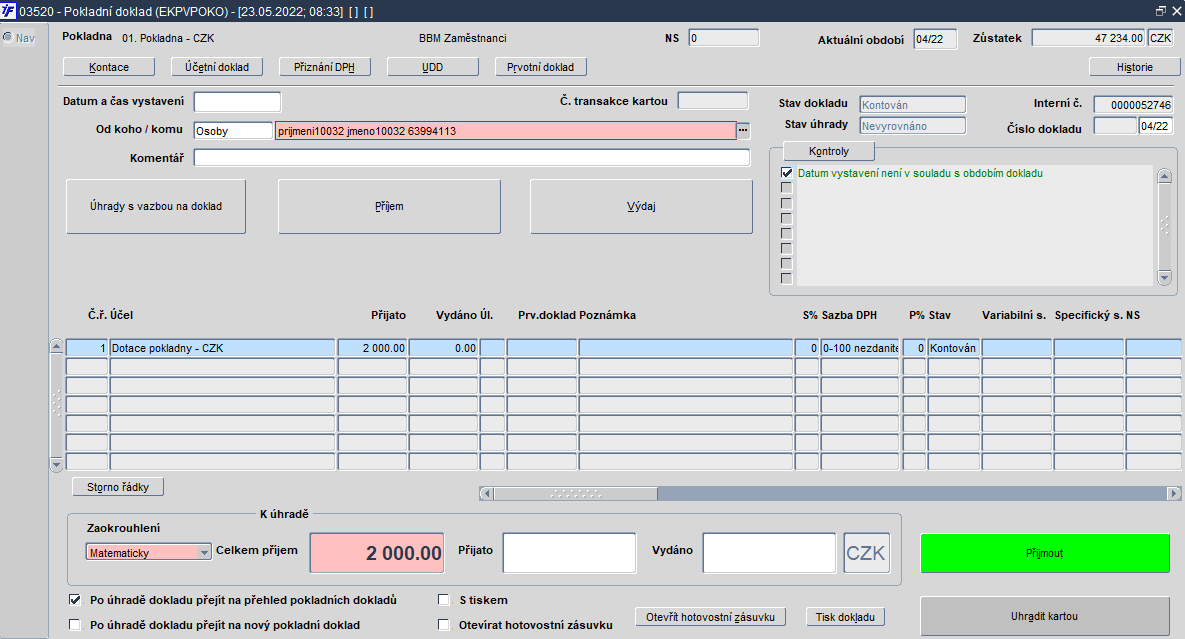Check the 'S tiskem' checkbox
This screenshot has height=639, width=1185.
[x=444, y=600]
